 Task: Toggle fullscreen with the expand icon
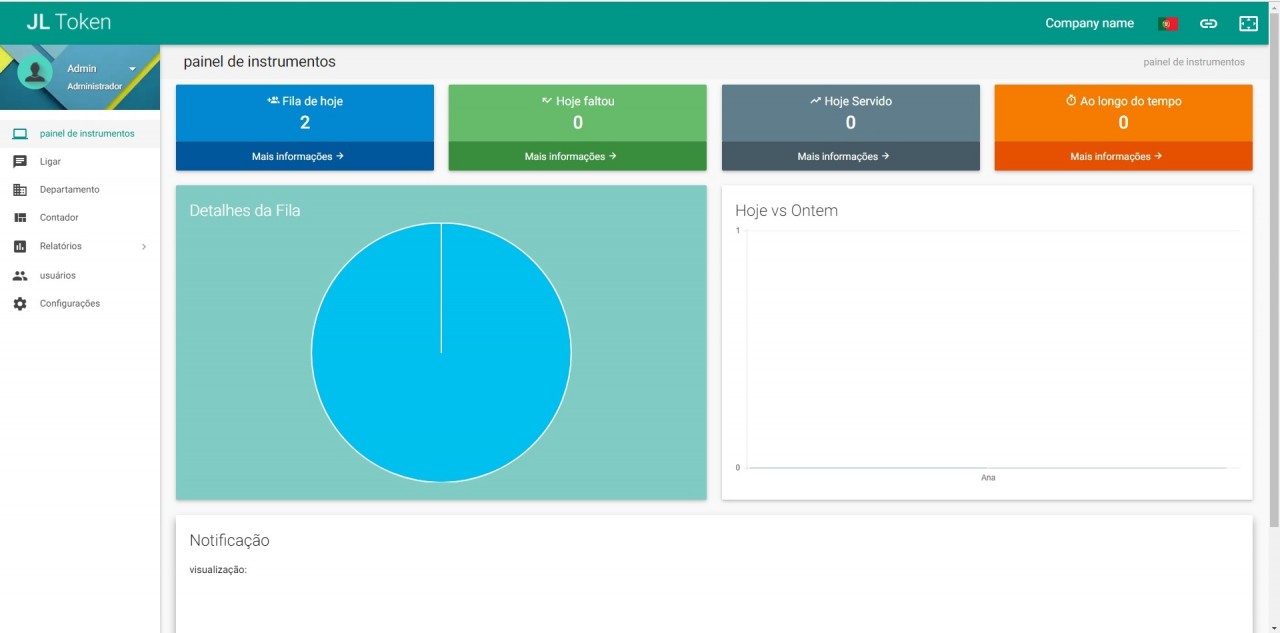(1248, 22)
